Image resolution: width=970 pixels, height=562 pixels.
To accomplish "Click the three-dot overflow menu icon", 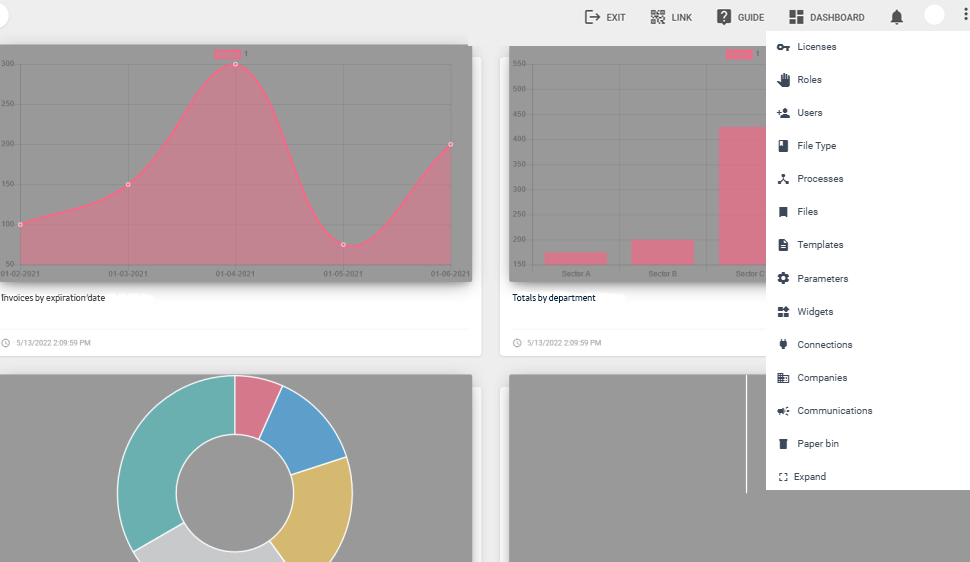I will tap(965, 15).
